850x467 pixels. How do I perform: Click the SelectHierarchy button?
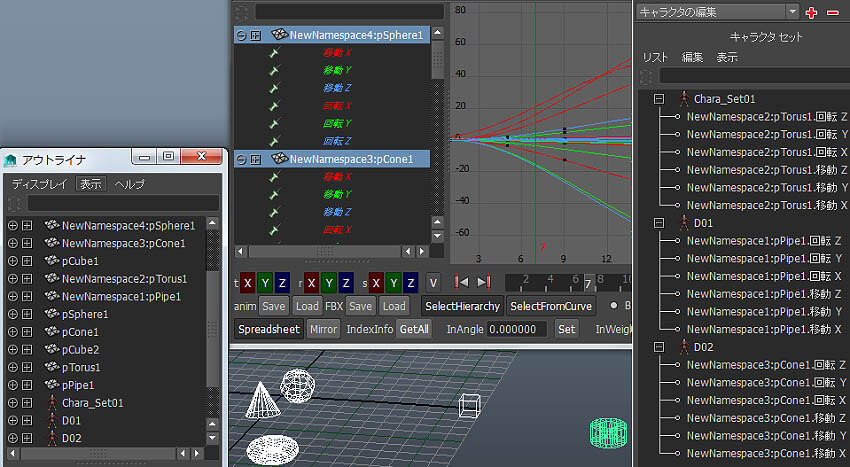(x=460, y=305)
